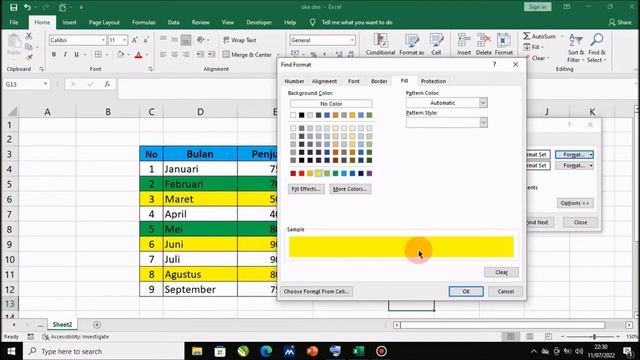Add a new sheet with plus icon
This screenshot has height=360, width=640.
point(97,325)
